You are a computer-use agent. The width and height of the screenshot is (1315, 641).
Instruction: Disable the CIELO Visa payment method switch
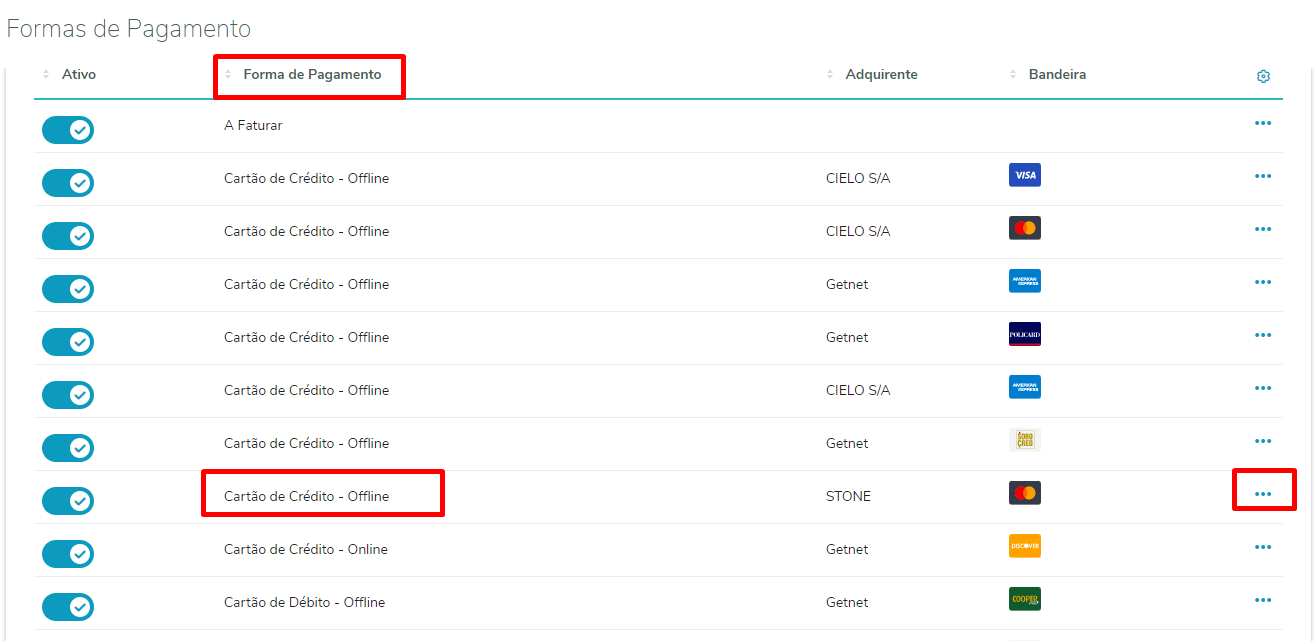pos(68,183)
